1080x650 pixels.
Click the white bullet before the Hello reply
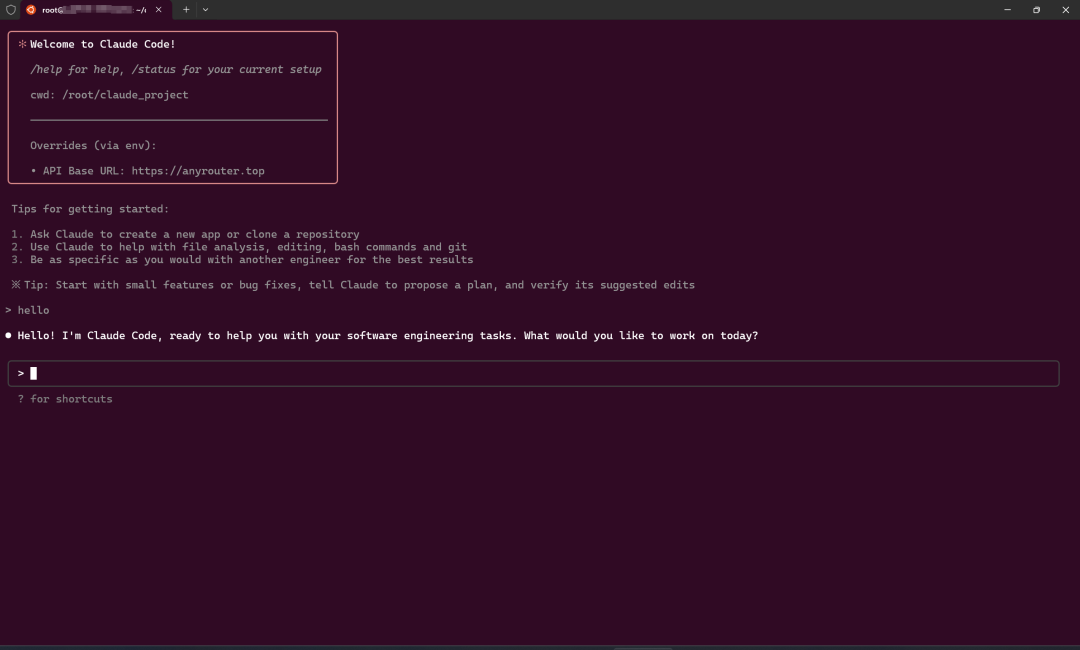click(8, 335)
